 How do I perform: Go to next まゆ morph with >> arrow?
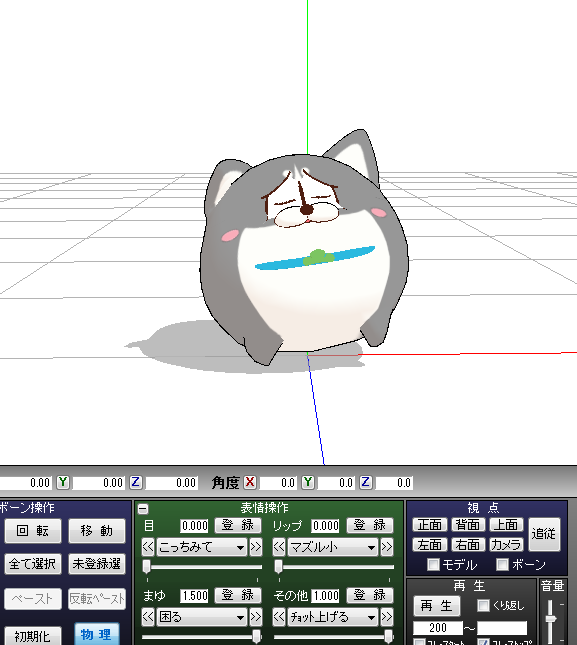[256, 617]
